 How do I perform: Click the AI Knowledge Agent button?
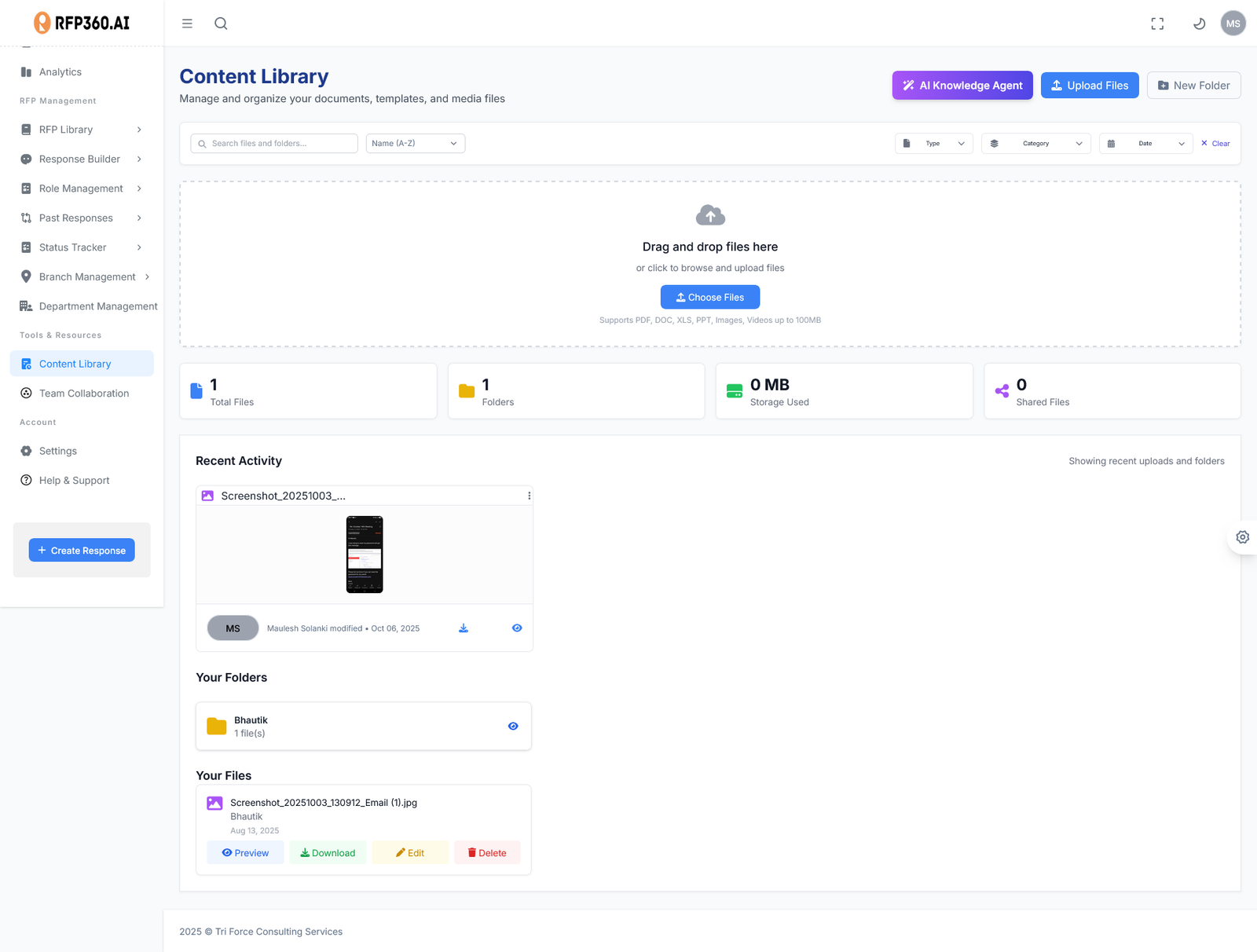962,86
